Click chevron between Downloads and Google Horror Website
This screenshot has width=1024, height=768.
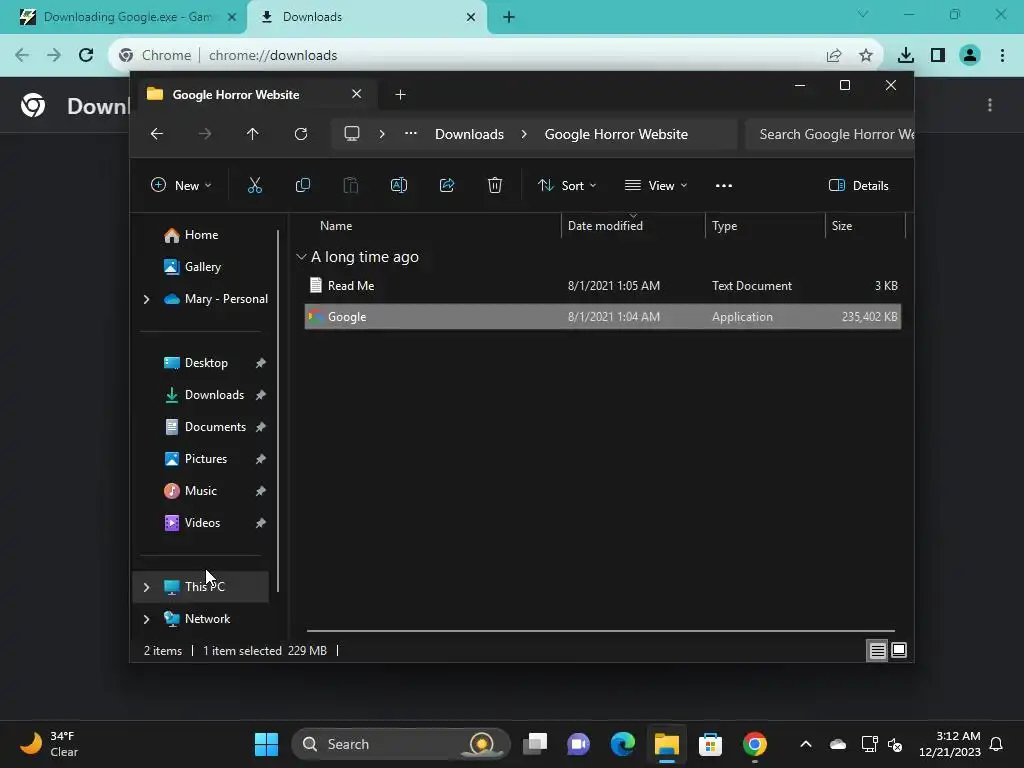point(524,134)
